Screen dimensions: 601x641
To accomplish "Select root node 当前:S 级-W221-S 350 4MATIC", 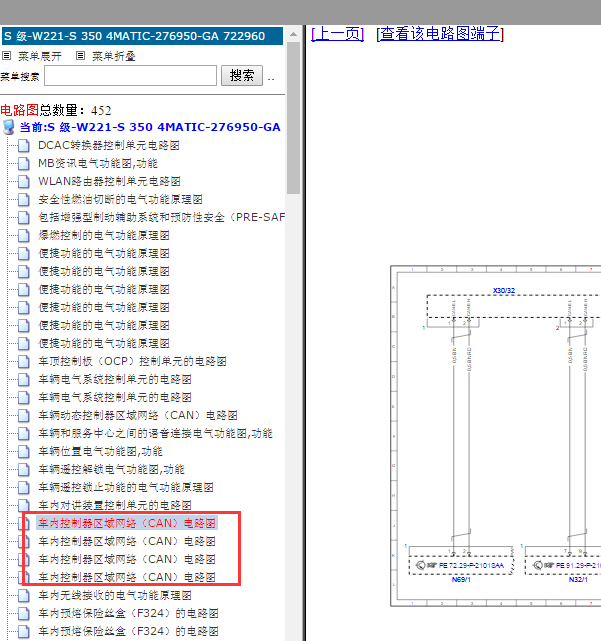I will pyautogui.click(x=150, y=127).
